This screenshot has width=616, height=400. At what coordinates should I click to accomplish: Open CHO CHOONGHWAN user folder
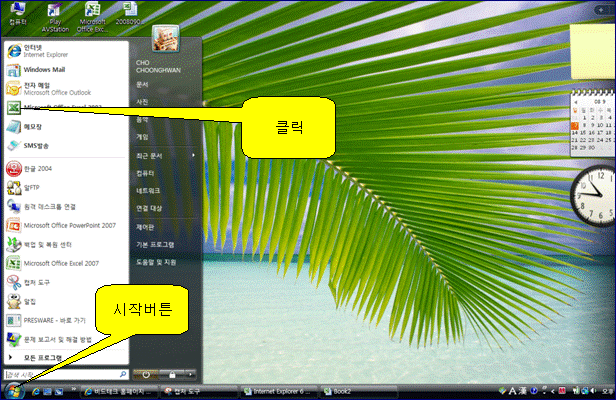(158, 66)
